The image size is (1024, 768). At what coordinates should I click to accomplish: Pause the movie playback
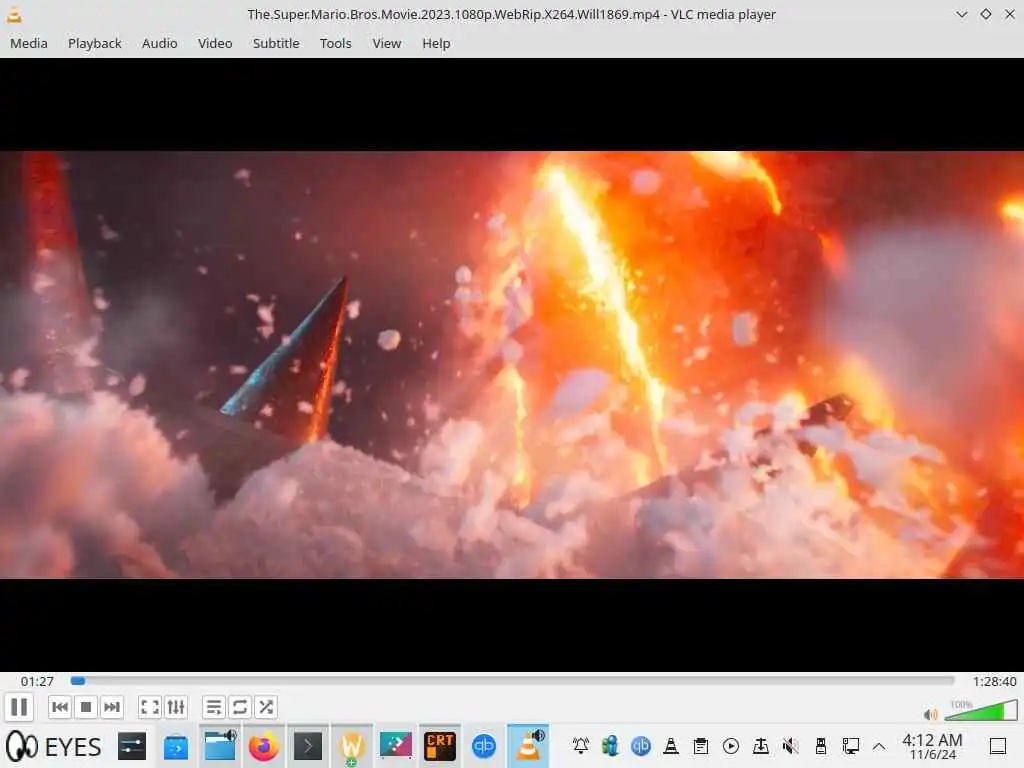19,707
